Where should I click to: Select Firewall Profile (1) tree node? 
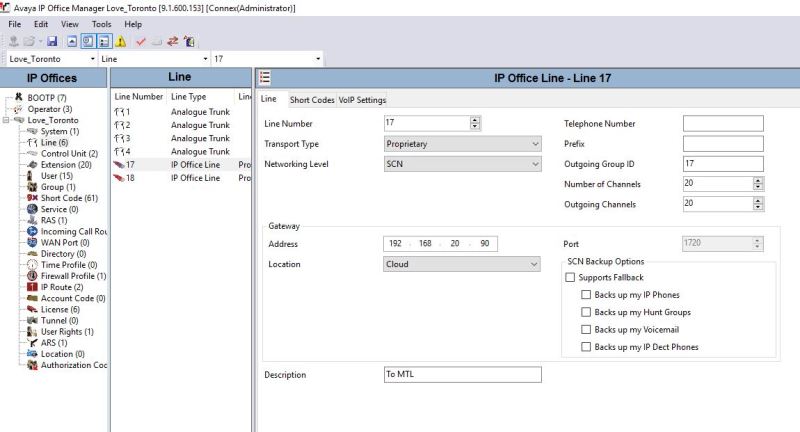[x=73, y=276]
